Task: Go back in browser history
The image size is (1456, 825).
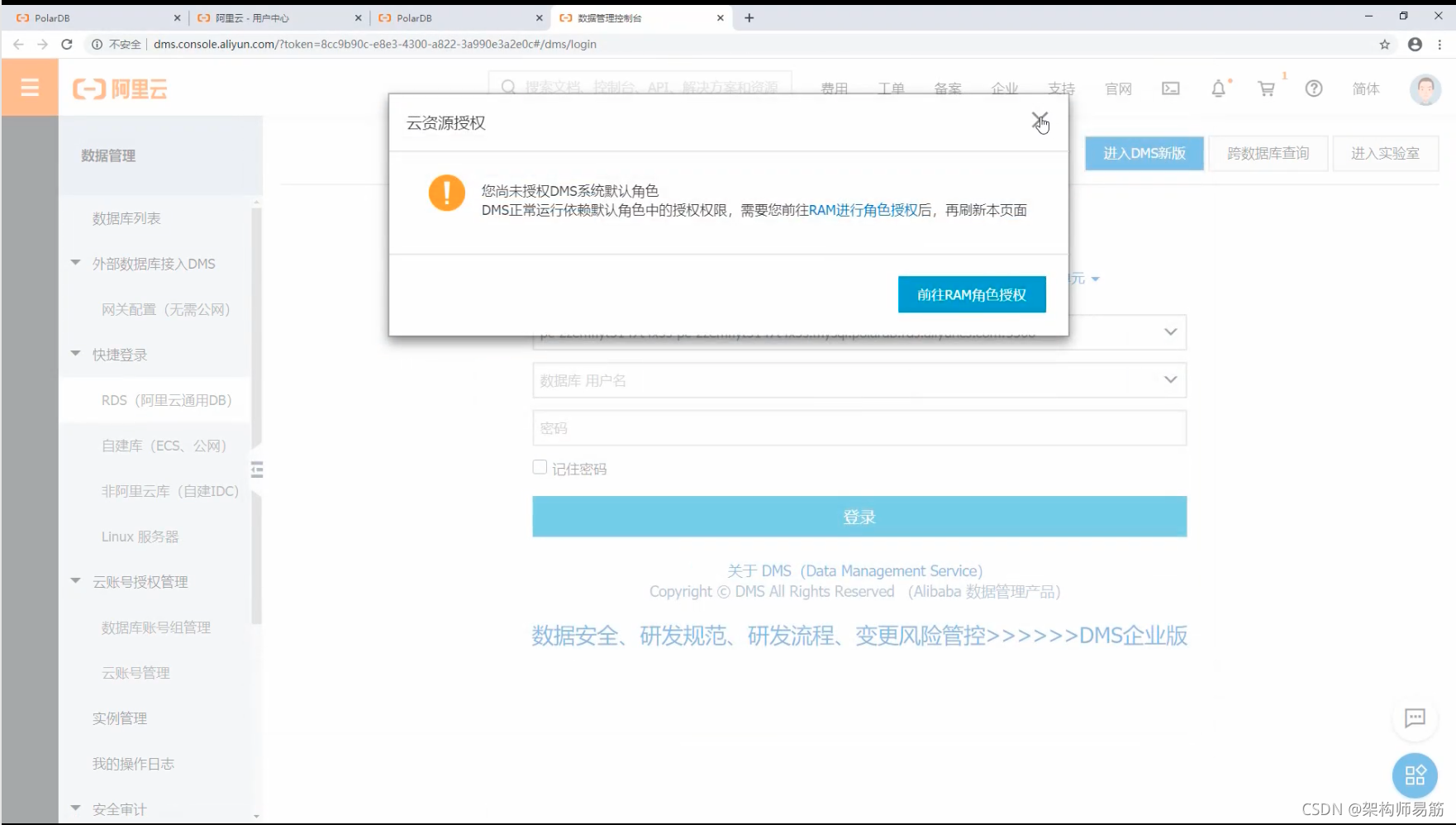Action: [18, 45]
